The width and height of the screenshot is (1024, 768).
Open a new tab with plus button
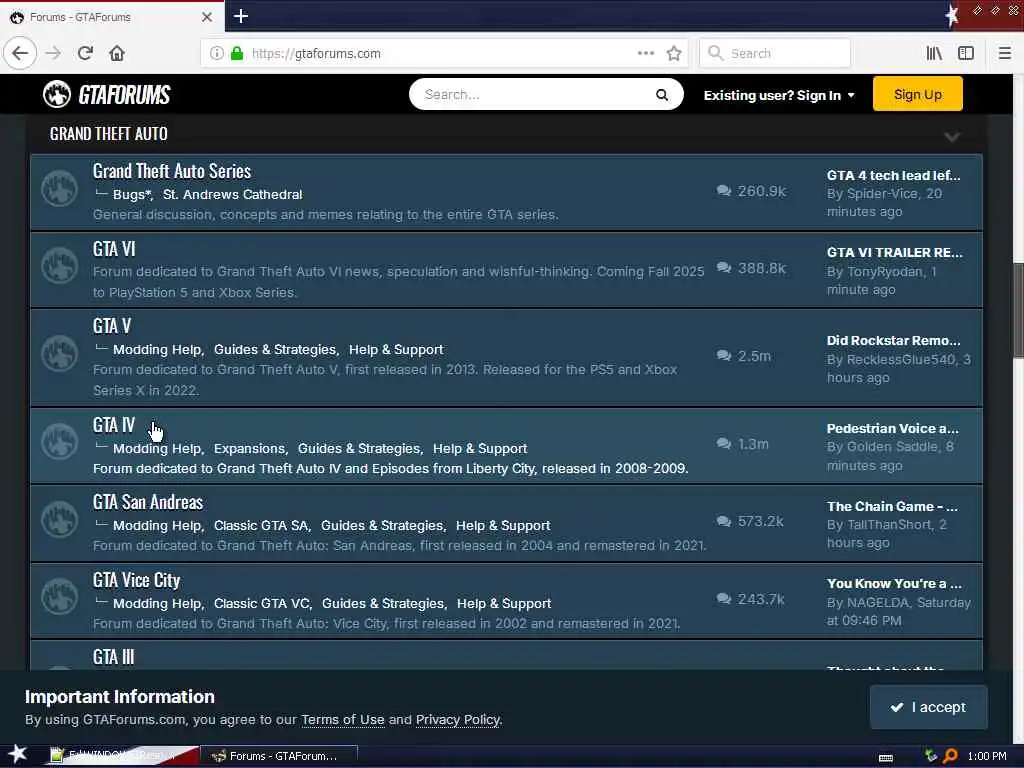(240, 16)
